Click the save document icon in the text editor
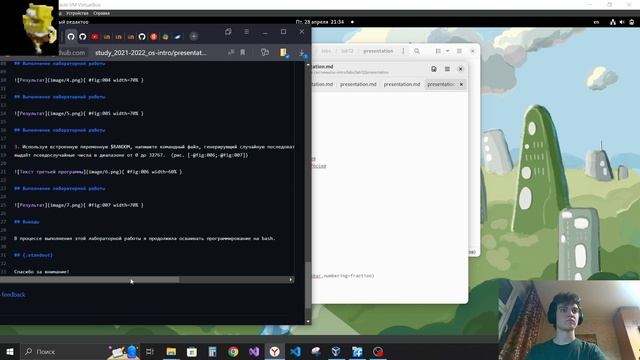Image resolution: width=640 pixels, height=360 pixels. pyautogui.click(x=434, y=69)
